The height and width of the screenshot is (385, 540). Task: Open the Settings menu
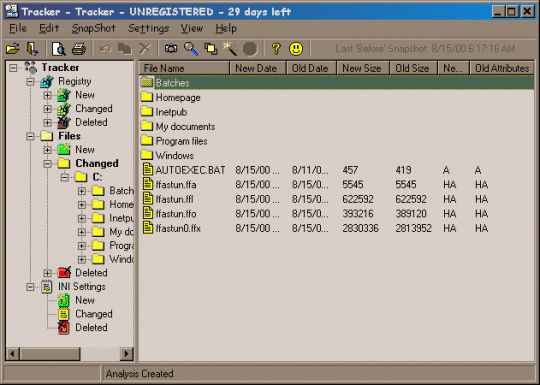pos(148,28)
